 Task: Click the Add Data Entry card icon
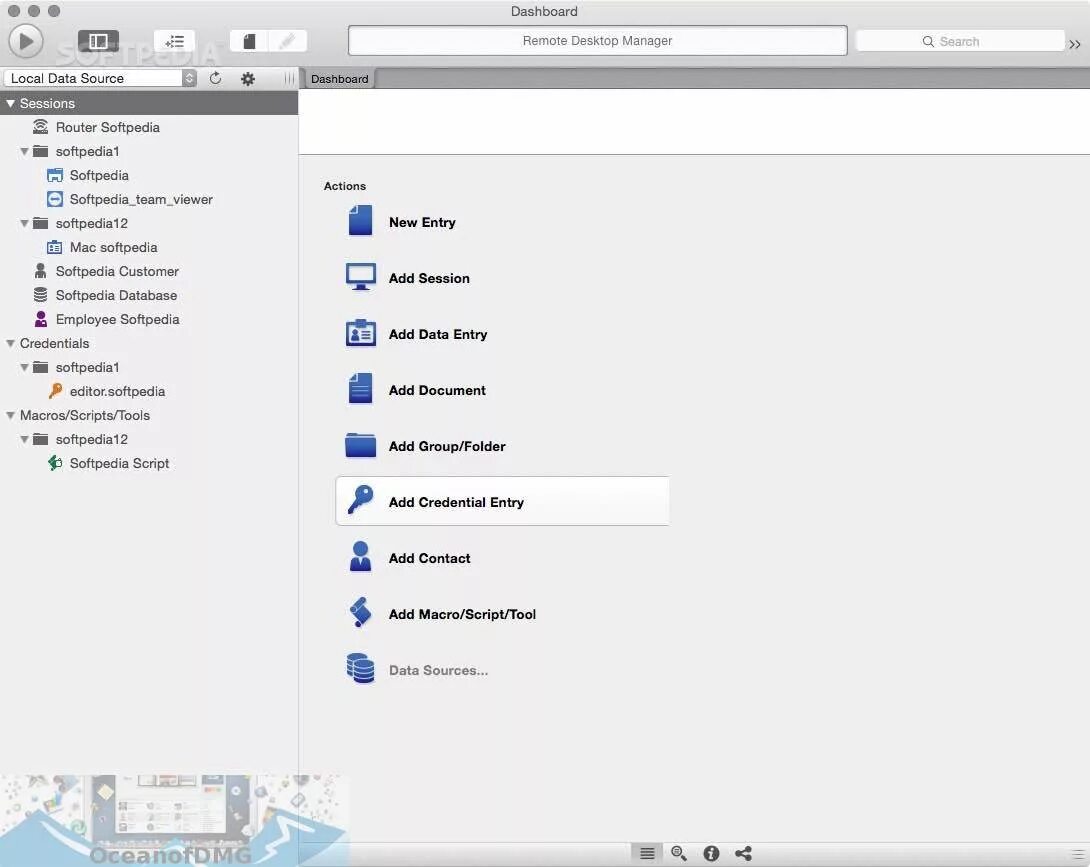coord(361,333)
